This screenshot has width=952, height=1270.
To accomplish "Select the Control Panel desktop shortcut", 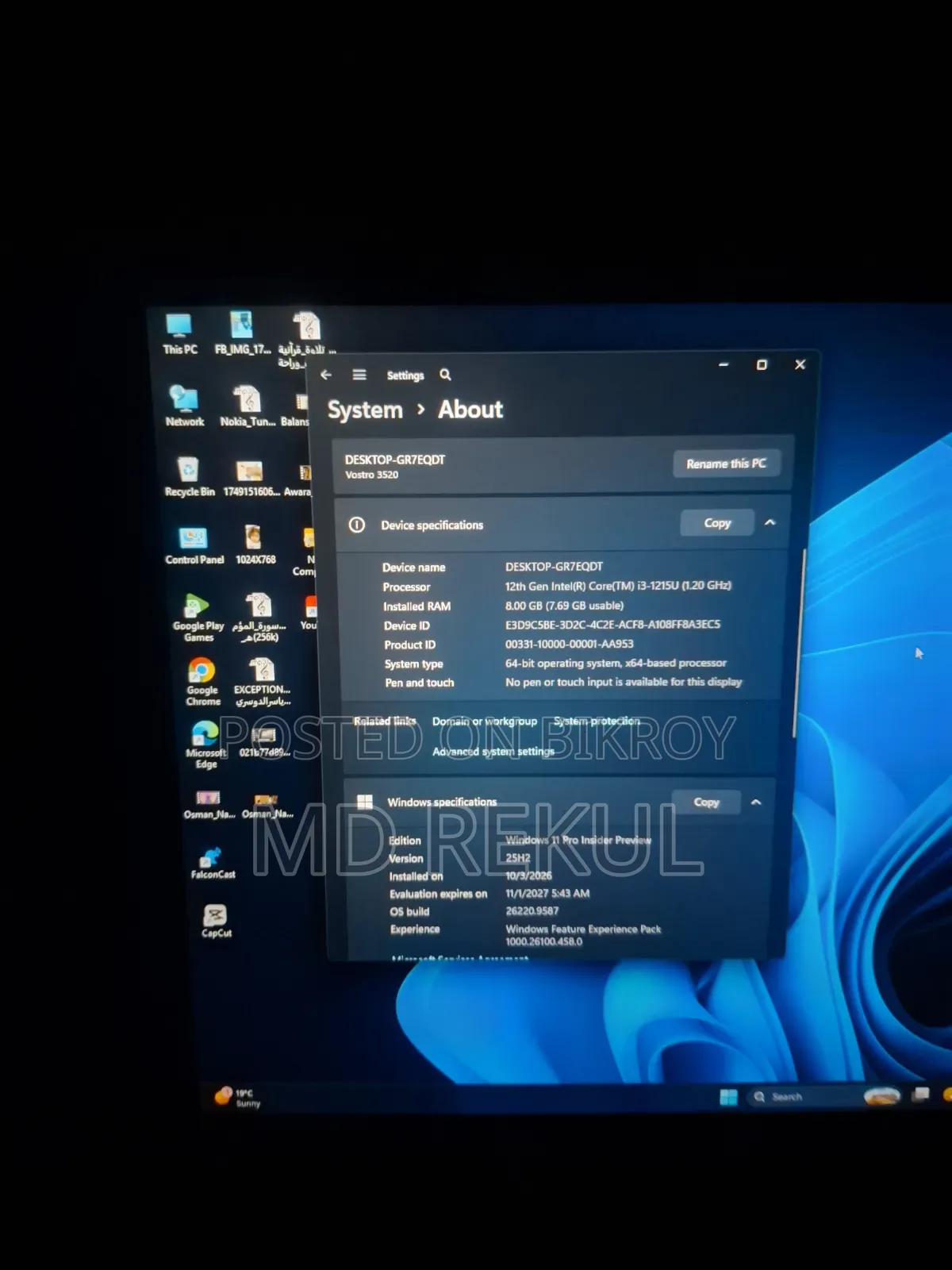I will coord(194,546).
